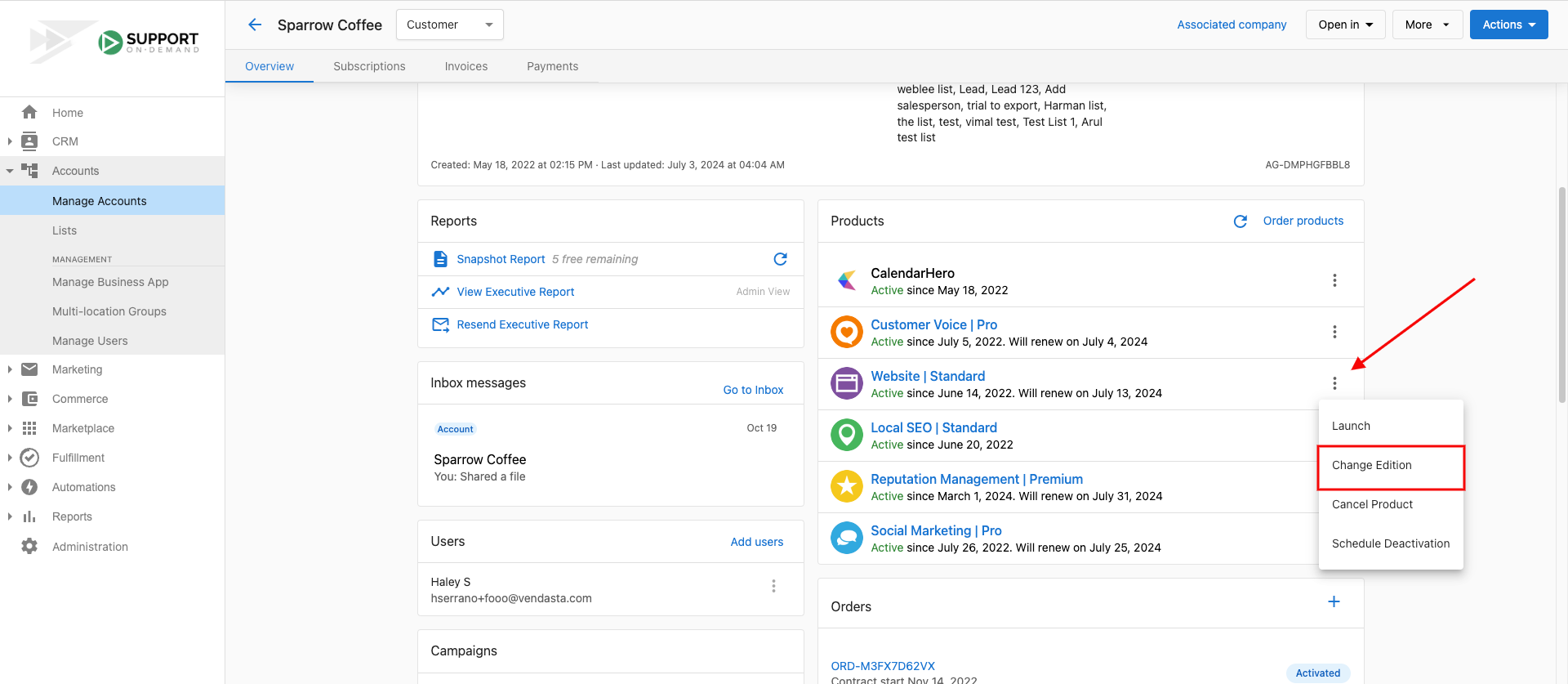Open Manage Business App

(113, 282)
